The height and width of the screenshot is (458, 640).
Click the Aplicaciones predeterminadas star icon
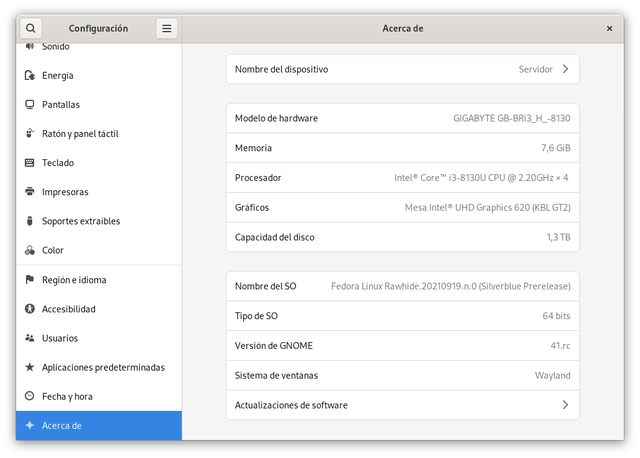click(30, 367)
